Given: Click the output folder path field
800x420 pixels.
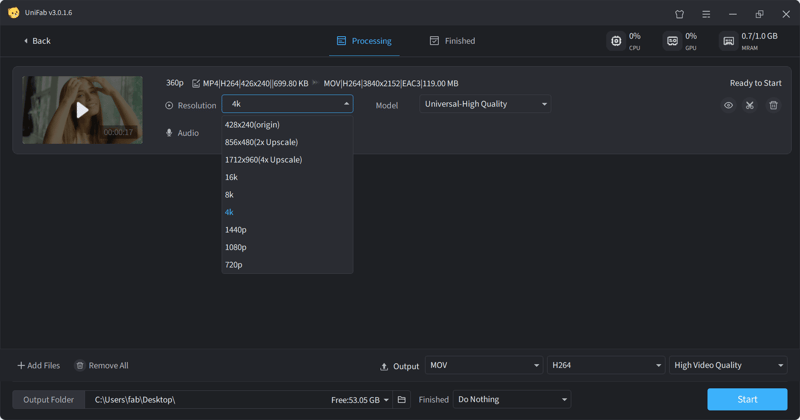Looking at the screenshot, I should 205,400.
